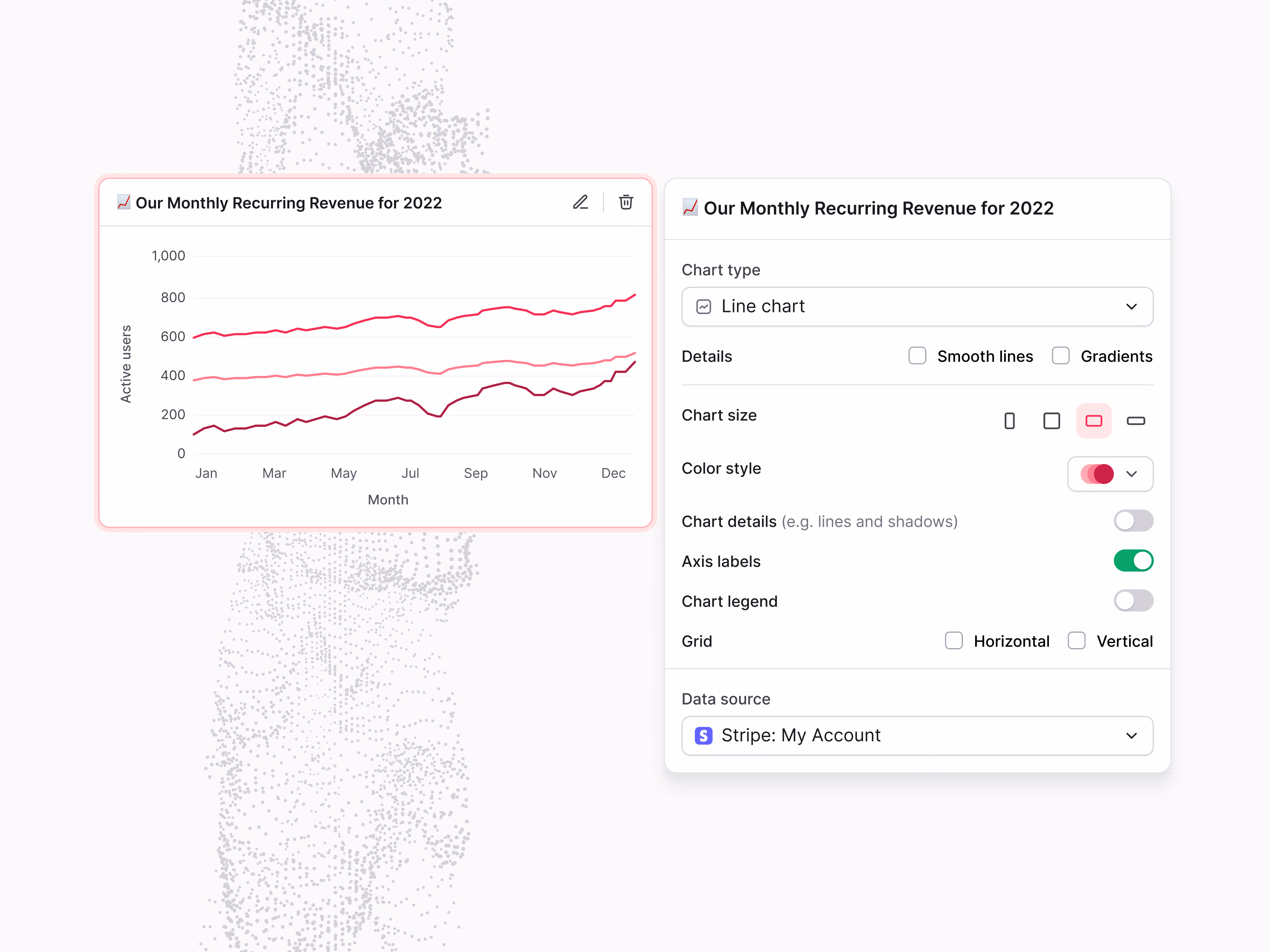Delete the chart using the trash icon
Screen dimensions: 1270x952
click(626, 202)
